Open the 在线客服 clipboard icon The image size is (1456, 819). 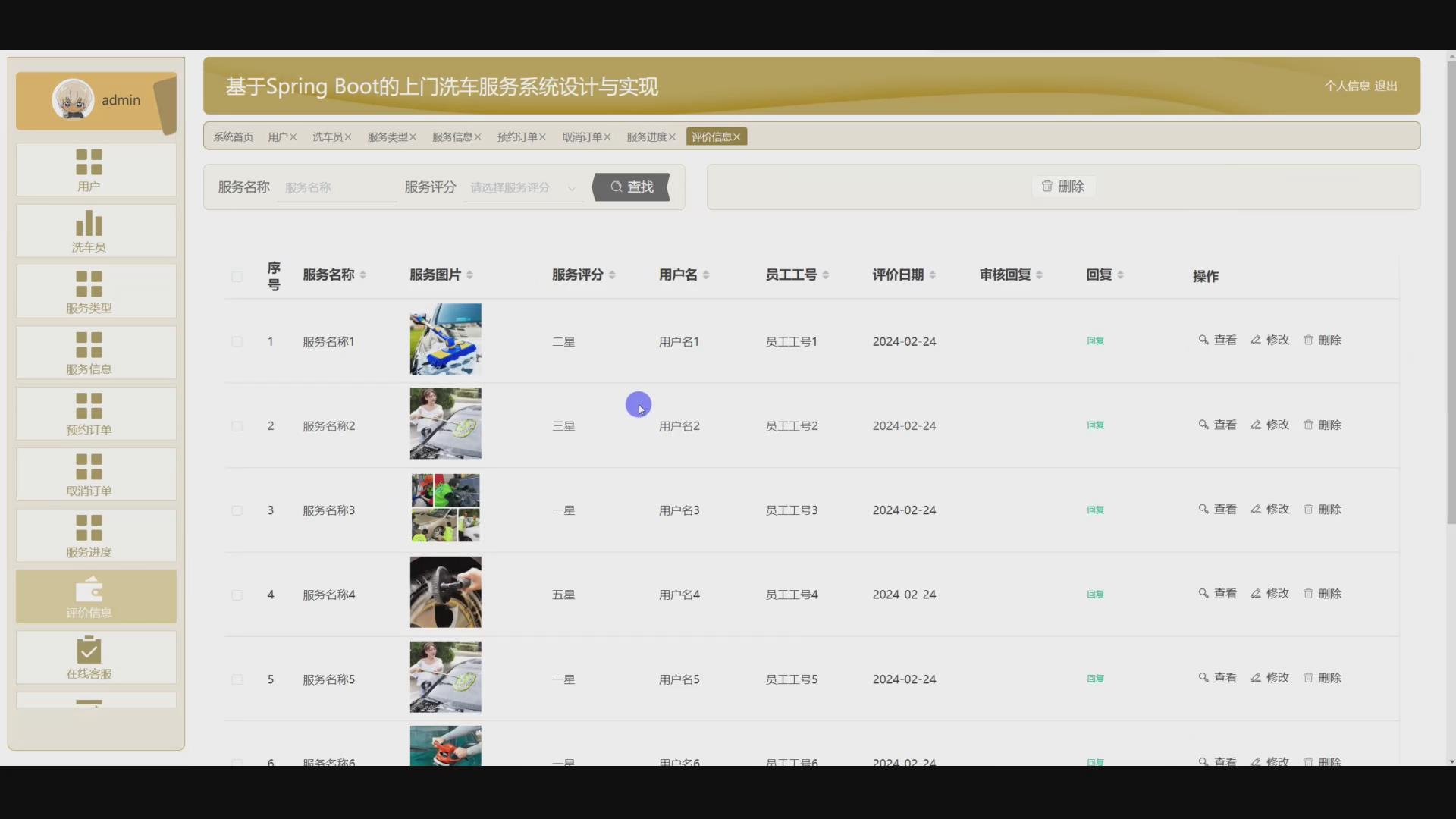[x=89, y=650]
